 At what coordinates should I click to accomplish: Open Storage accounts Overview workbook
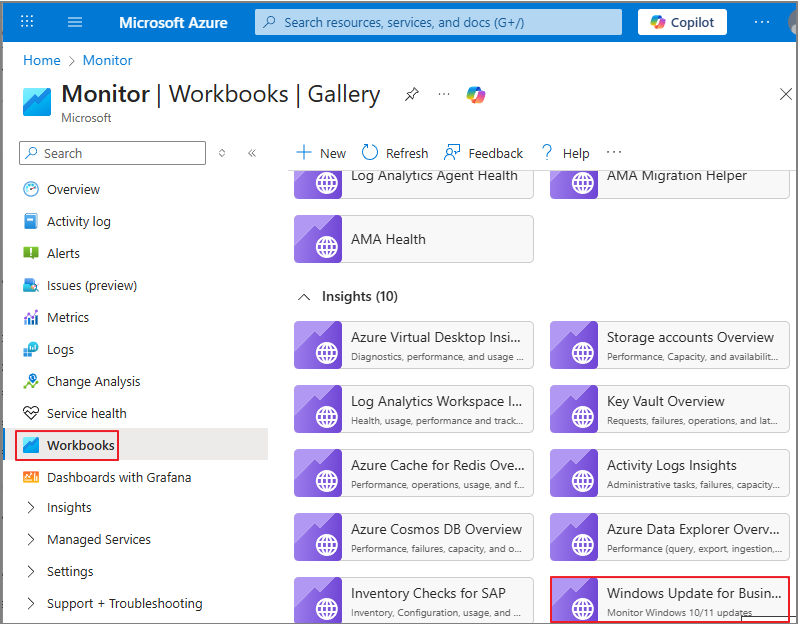coord(670,345)
